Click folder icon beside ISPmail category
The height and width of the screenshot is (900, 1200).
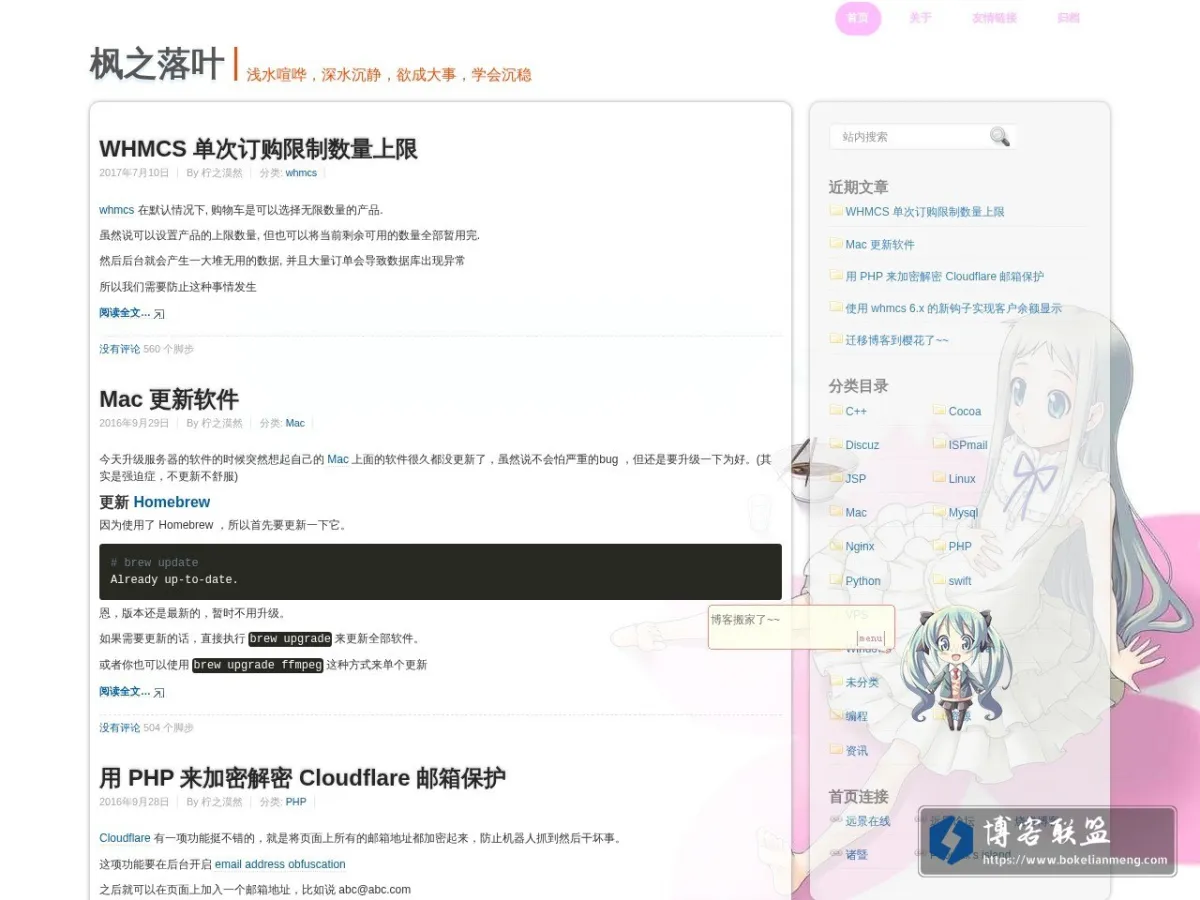point(939,444)
